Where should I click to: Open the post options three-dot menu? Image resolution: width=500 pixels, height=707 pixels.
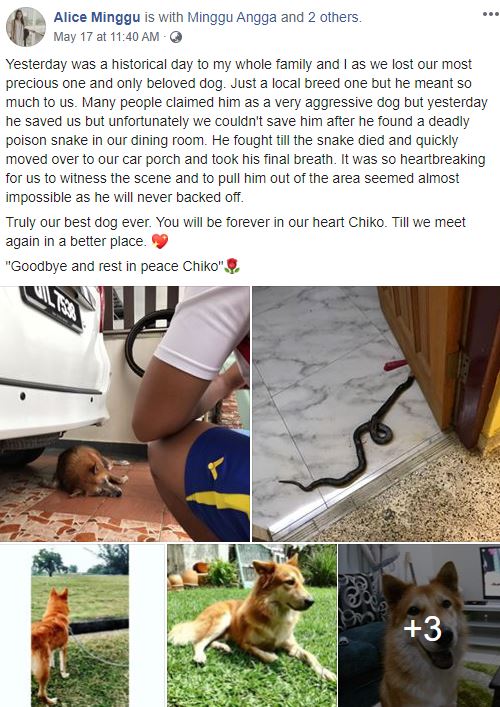click(x=490, y=14)
